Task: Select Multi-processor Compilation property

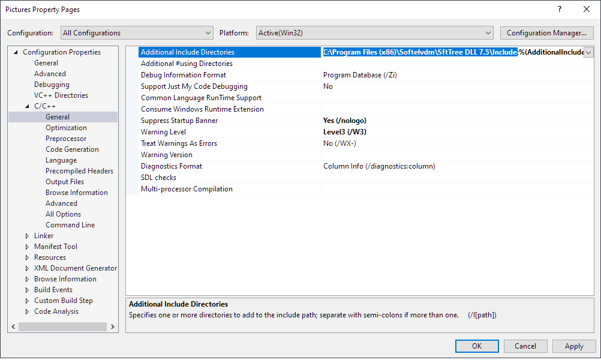Action: coord(186,189)
